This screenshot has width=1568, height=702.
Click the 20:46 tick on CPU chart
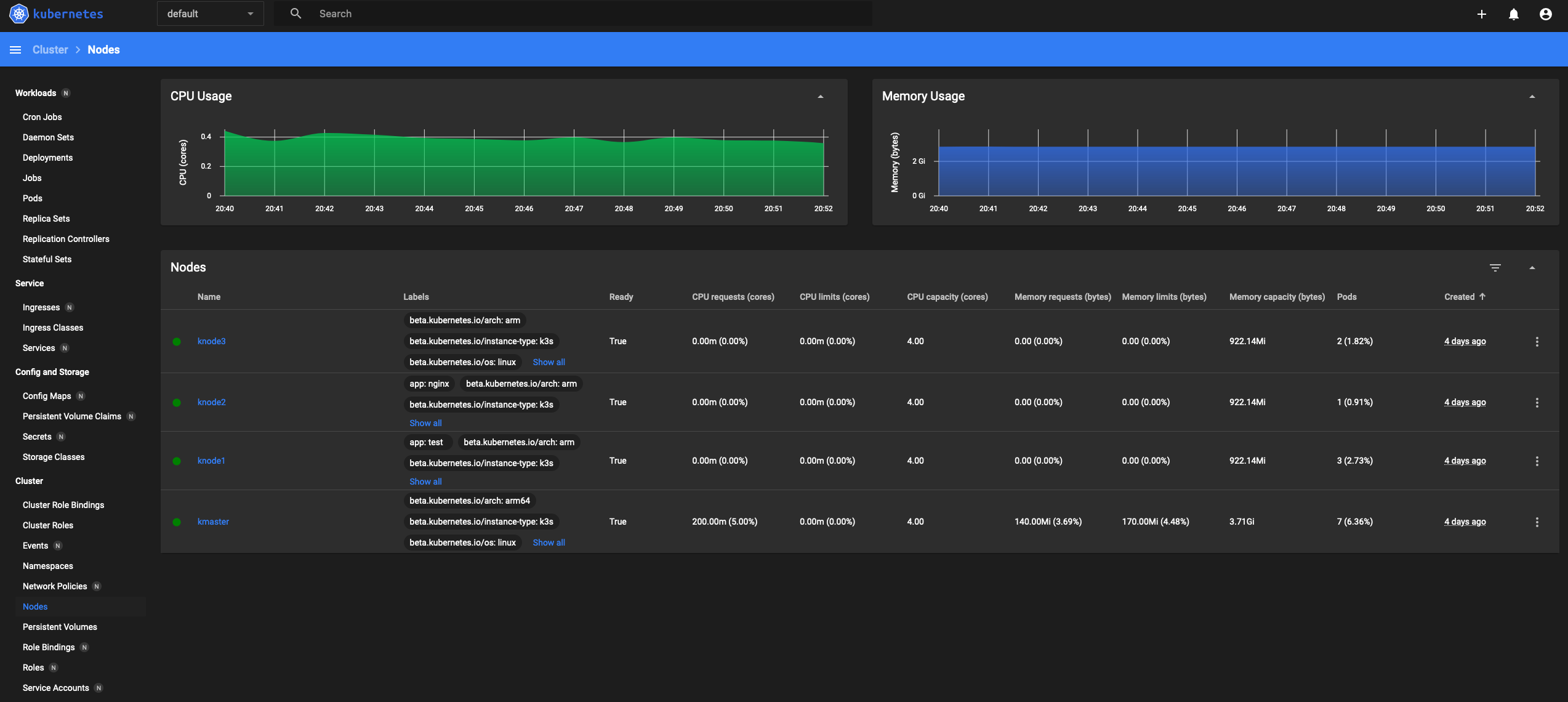tap(524, 209)
